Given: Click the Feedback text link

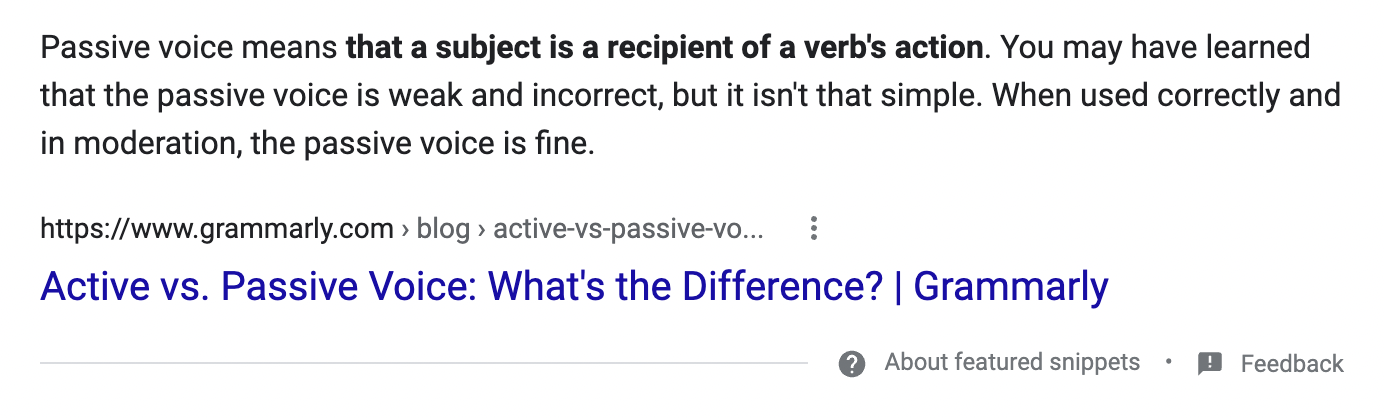Looking at the screenshot, I should tap(1292, 363).
